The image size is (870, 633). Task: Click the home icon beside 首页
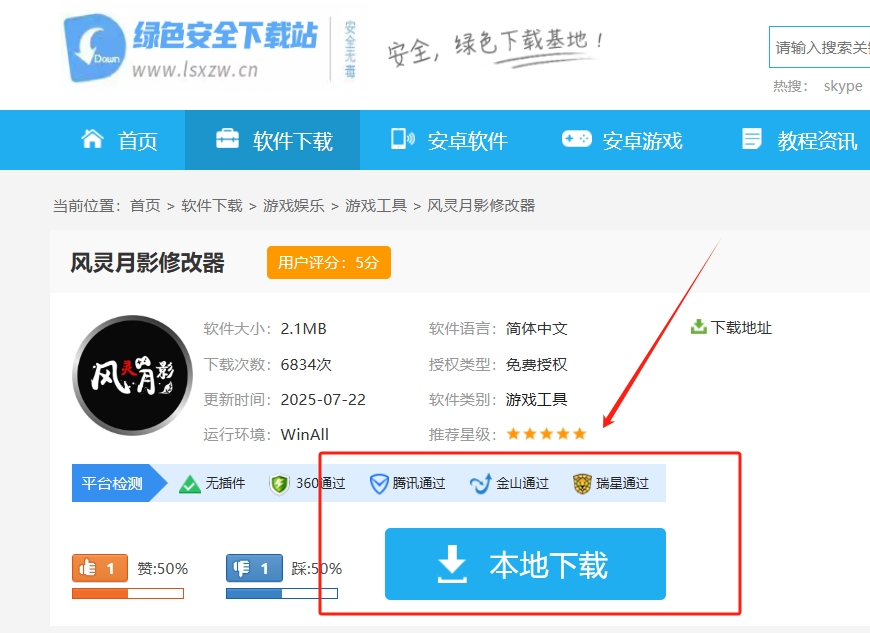point(92,139)
